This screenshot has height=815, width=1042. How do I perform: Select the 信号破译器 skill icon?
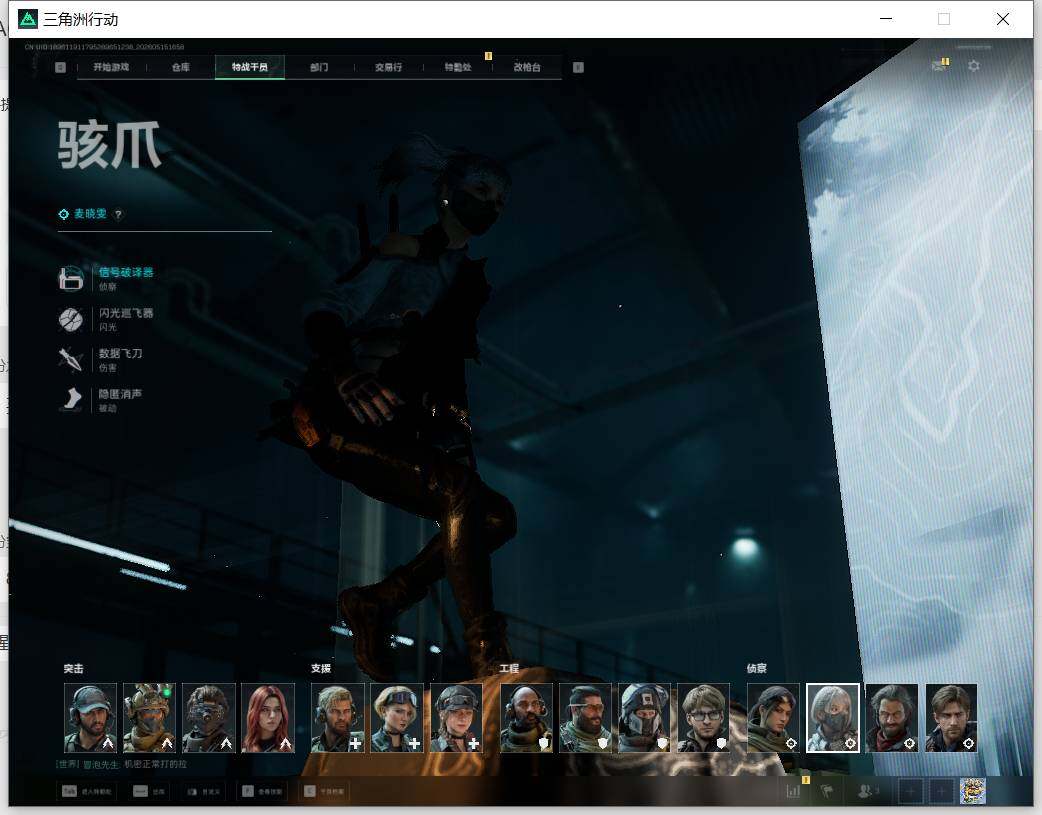[70, 279]
